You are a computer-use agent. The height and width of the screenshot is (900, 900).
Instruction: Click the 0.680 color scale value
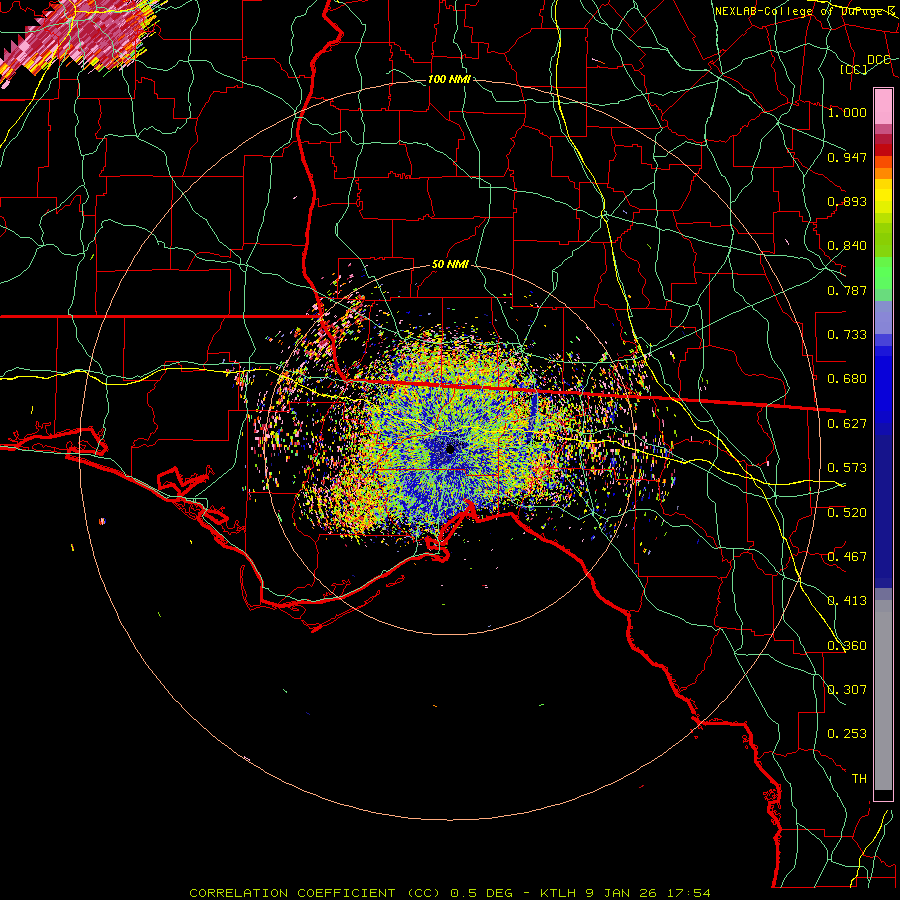click(x=847, y=379)
